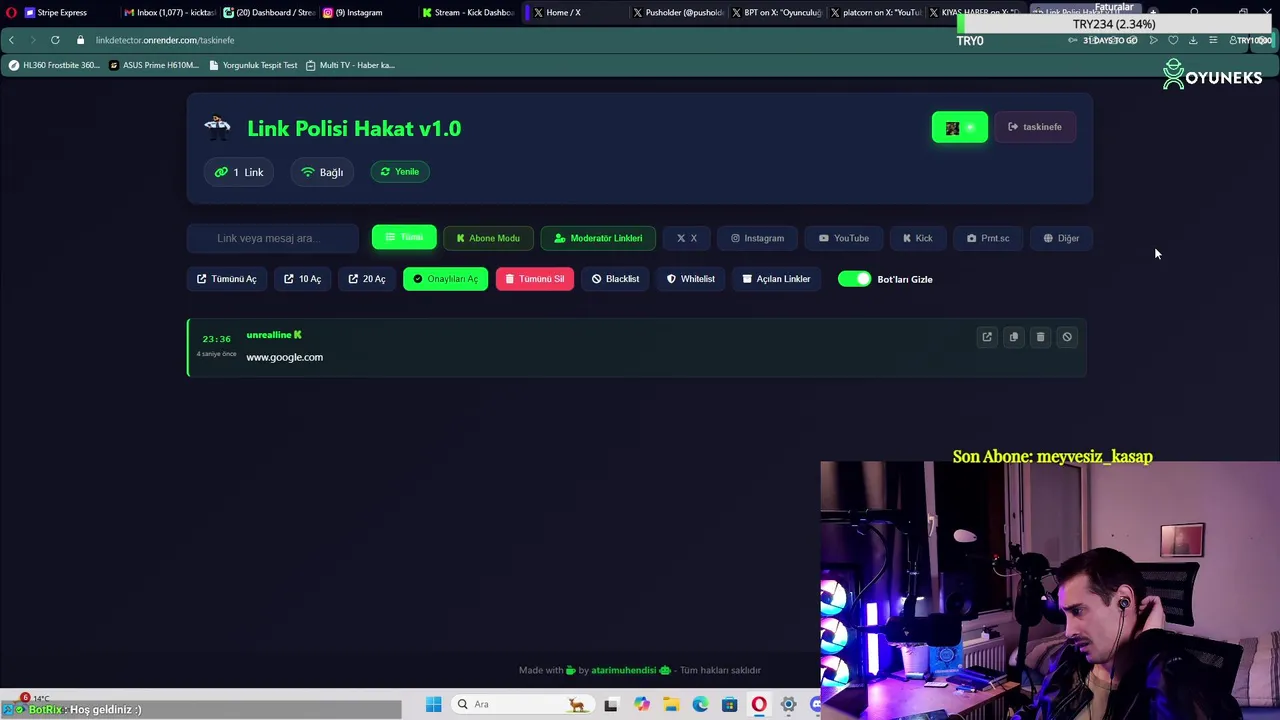The image size is (1280, 720).
Task: Open Microsoft Store from the taskbar
Action: pyautogui.click(x=730, y=704)
